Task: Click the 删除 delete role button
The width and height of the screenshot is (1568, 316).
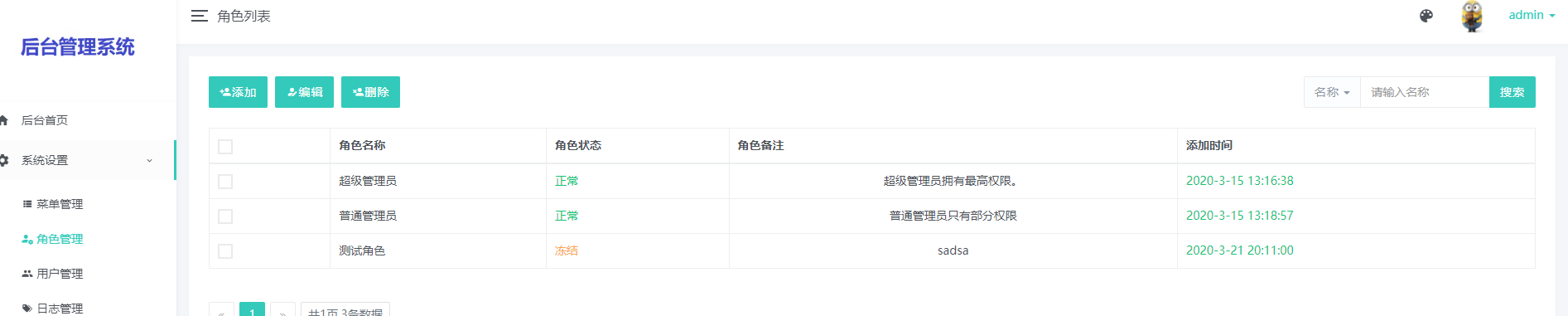Action: coord(370,92)
